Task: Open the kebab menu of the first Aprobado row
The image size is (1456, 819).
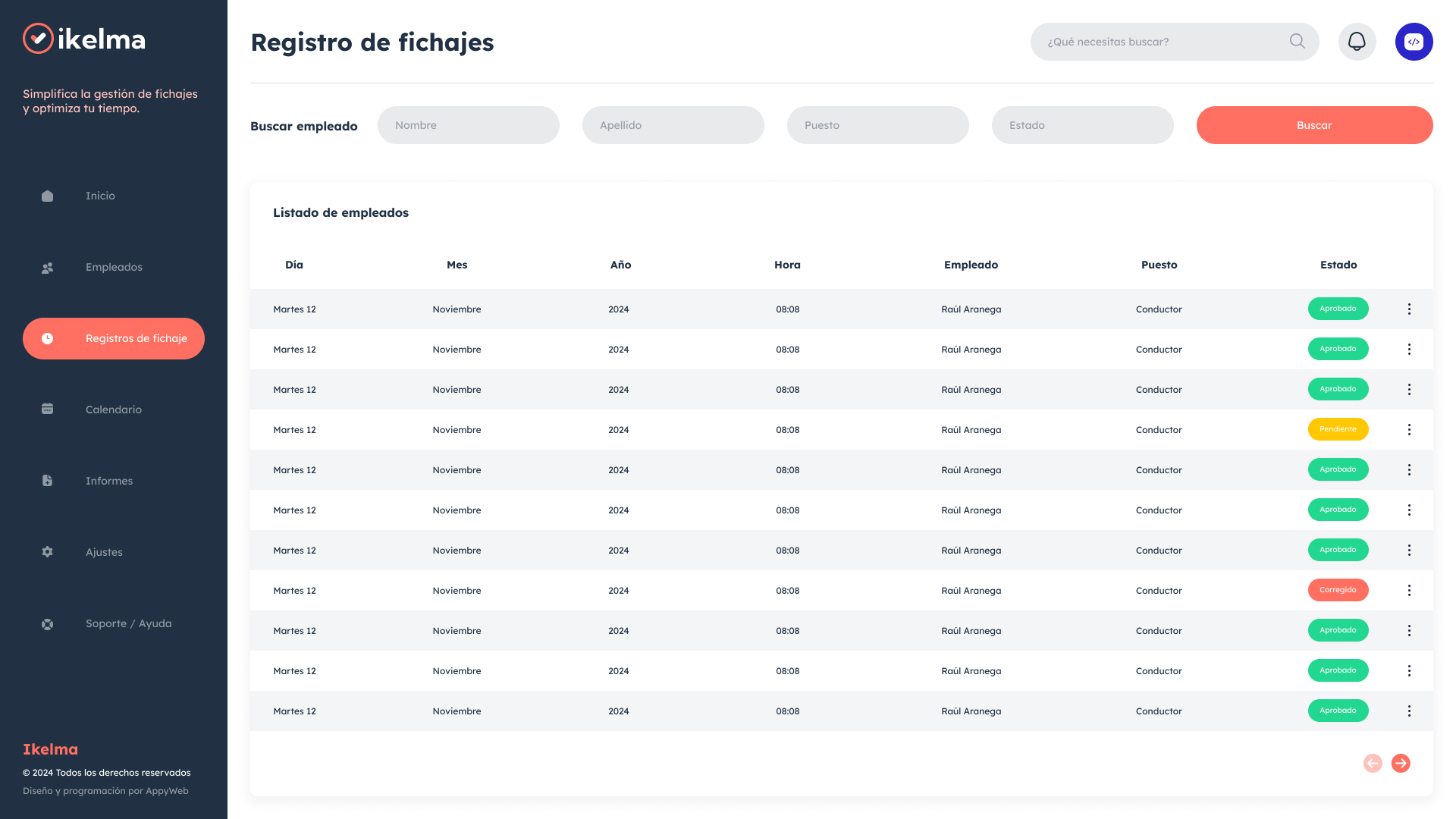Action: coord(1410,309)
